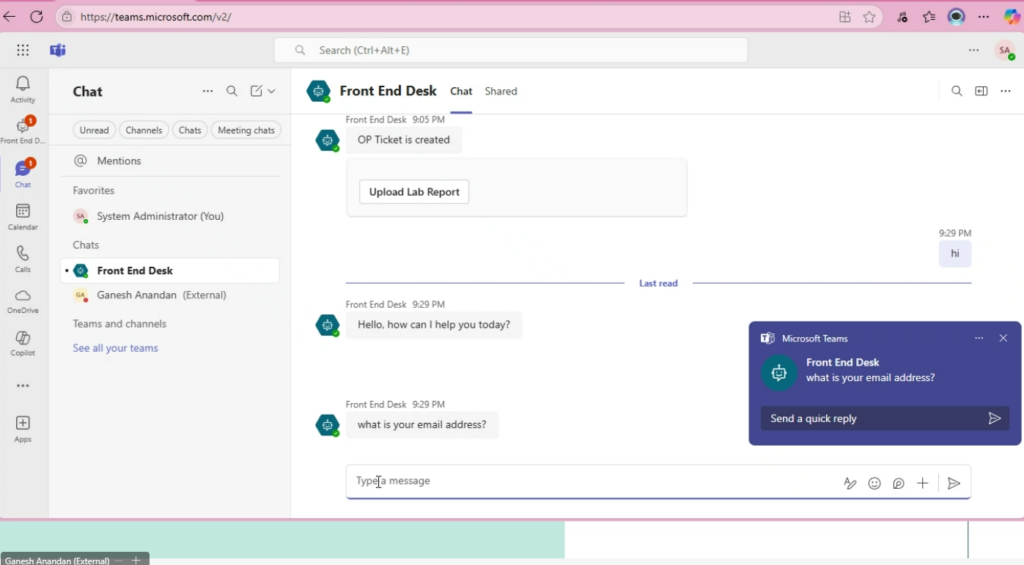
Task: Open notification options ellipsis
Action: pyautogui.click(x=979, y=338)
